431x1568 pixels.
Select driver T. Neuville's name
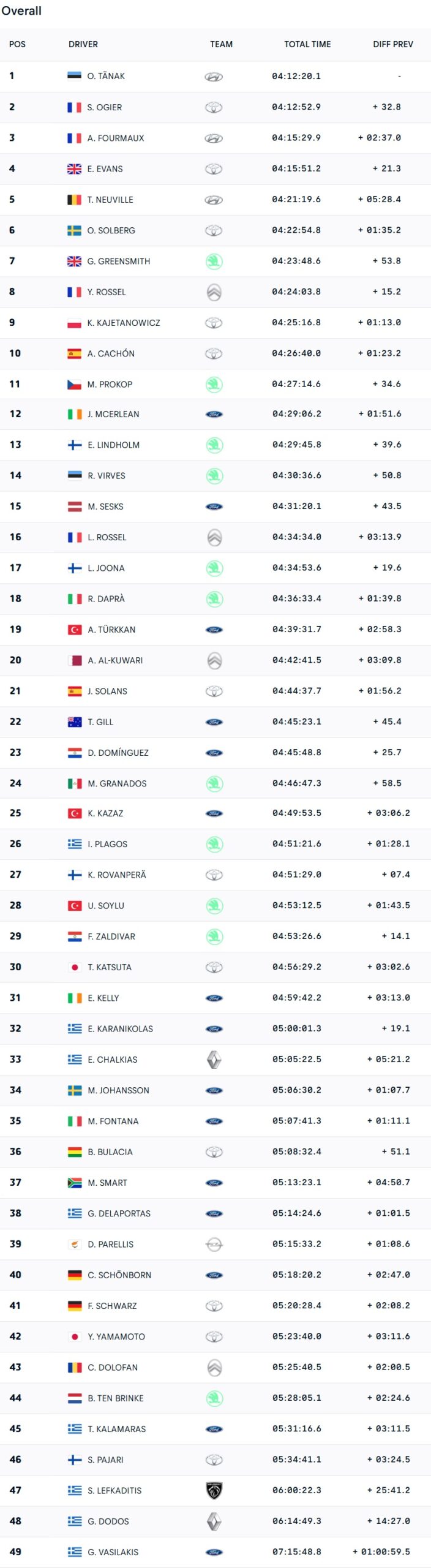pyautogui.click(x=110, y=200)
